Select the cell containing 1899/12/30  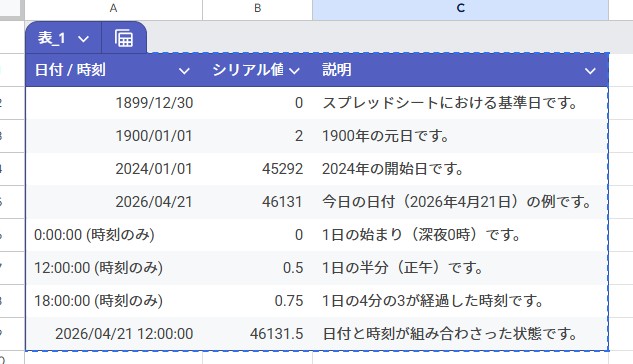(x=114, y=103)
